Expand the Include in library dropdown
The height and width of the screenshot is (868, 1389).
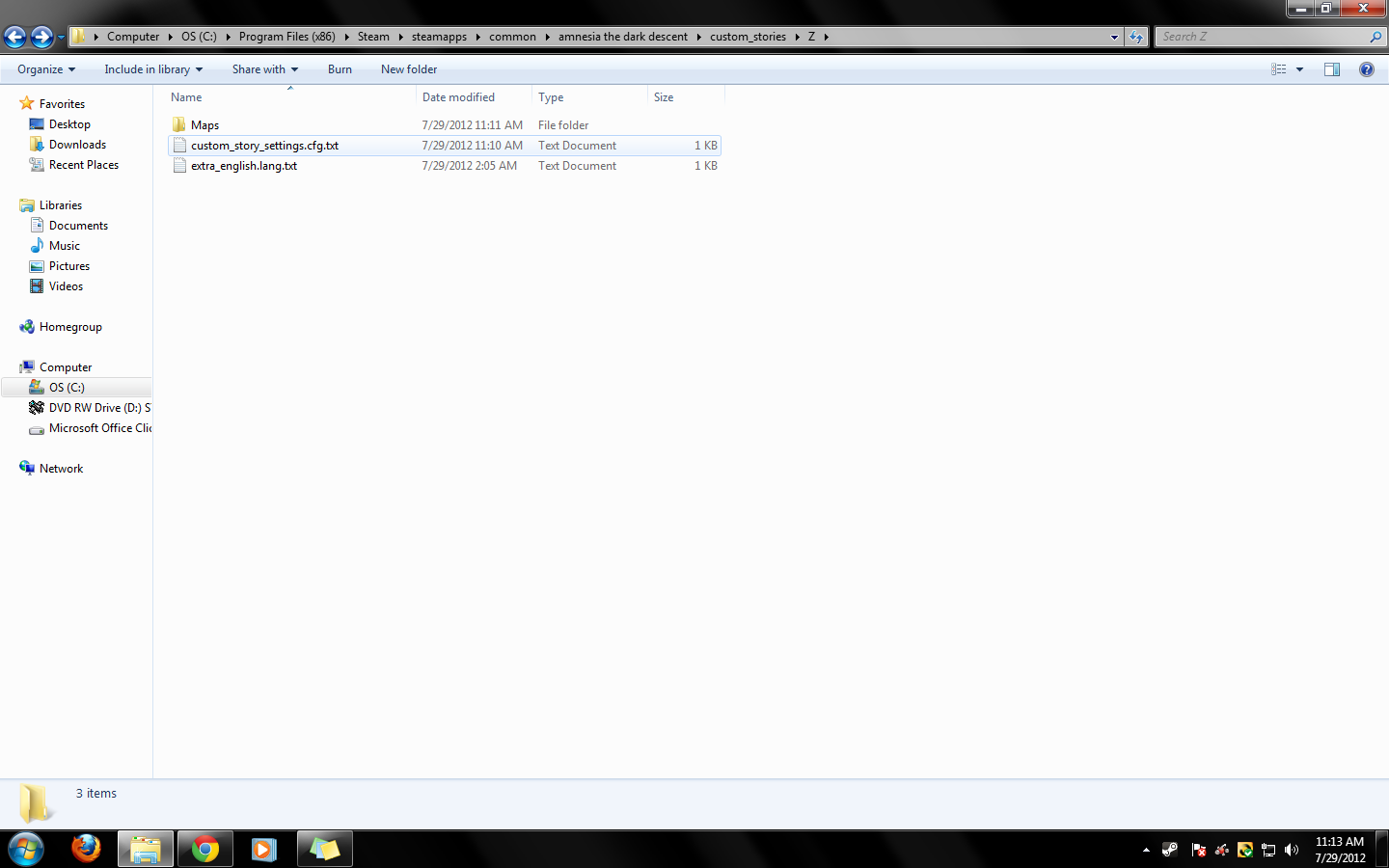(153, 69)
